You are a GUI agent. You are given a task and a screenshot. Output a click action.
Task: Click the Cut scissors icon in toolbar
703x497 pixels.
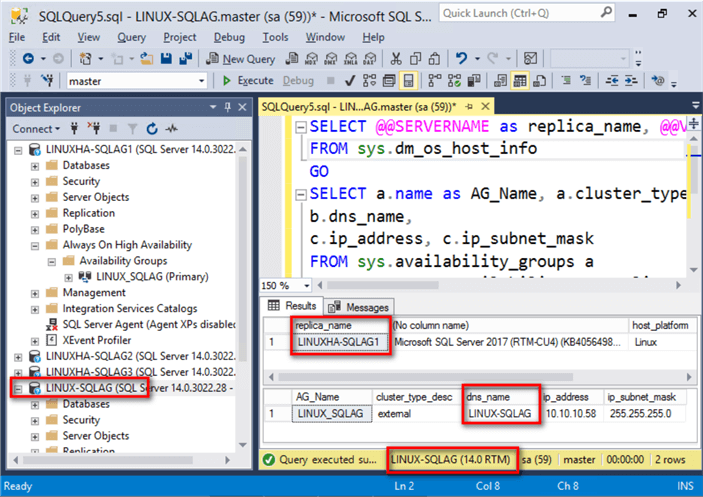[x=396, y=59]
